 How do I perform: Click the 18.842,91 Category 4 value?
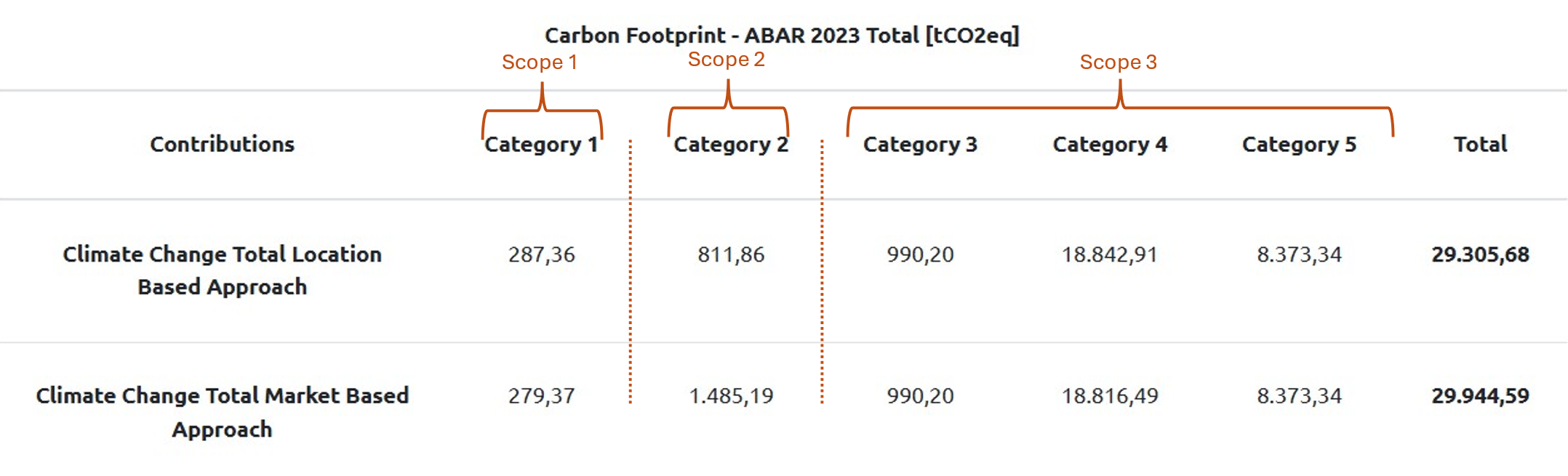[1110, 254]
